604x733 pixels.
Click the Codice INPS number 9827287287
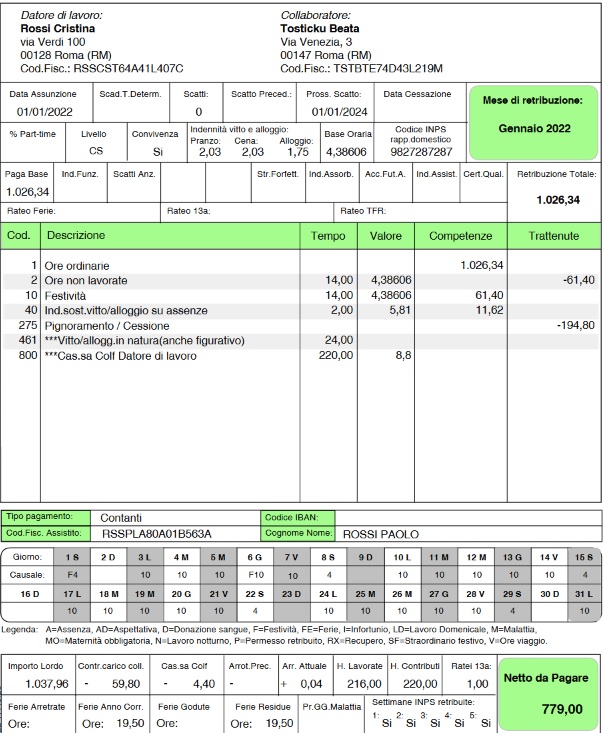click(422, 152)
